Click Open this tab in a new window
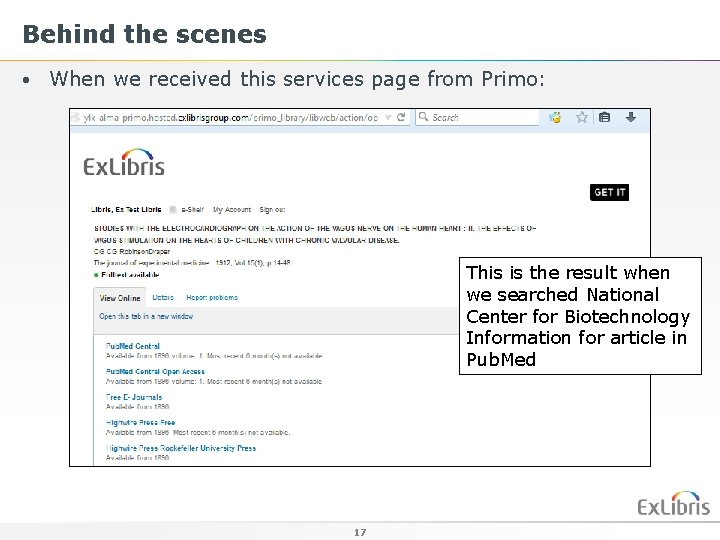This screenshot has height=540, width=720. point(146,316)
